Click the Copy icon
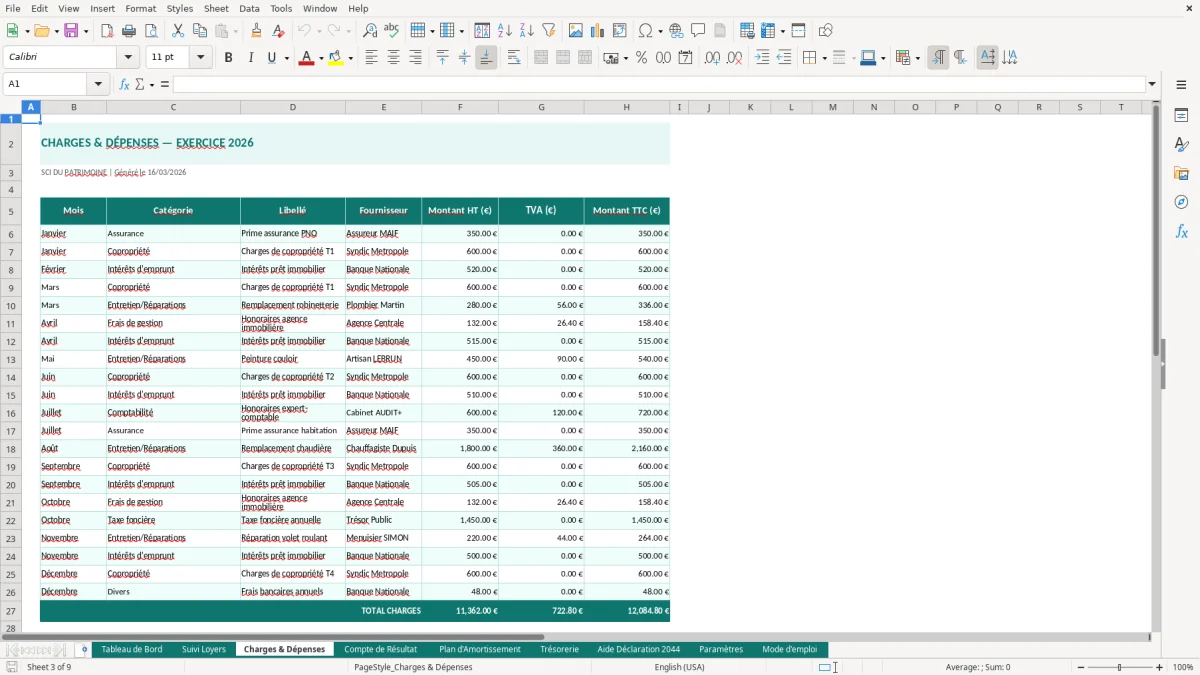Image resolution: width=1200 pixels, height=675 pixels. (199, 31)
